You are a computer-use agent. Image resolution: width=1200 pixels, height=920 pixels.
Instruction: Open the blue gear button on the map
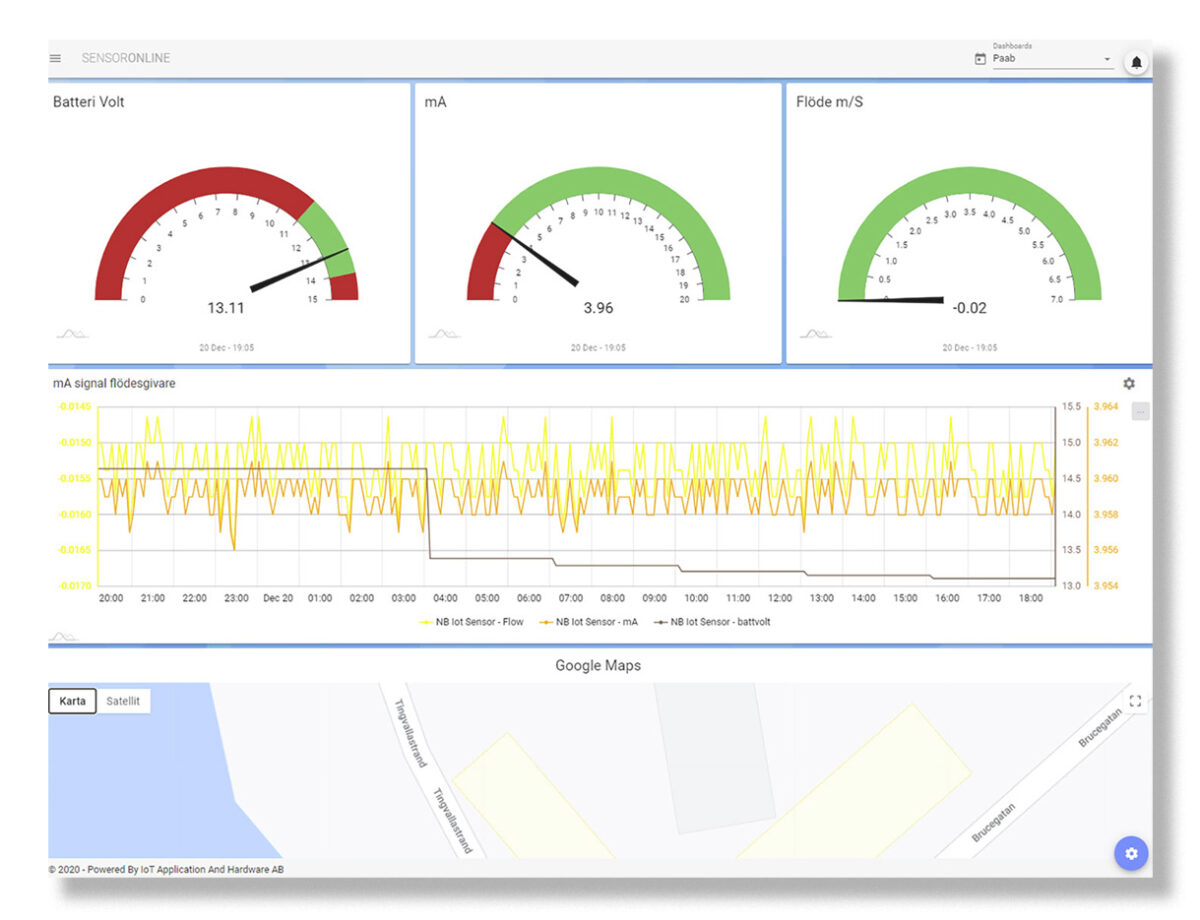(x=1131, y=854)
